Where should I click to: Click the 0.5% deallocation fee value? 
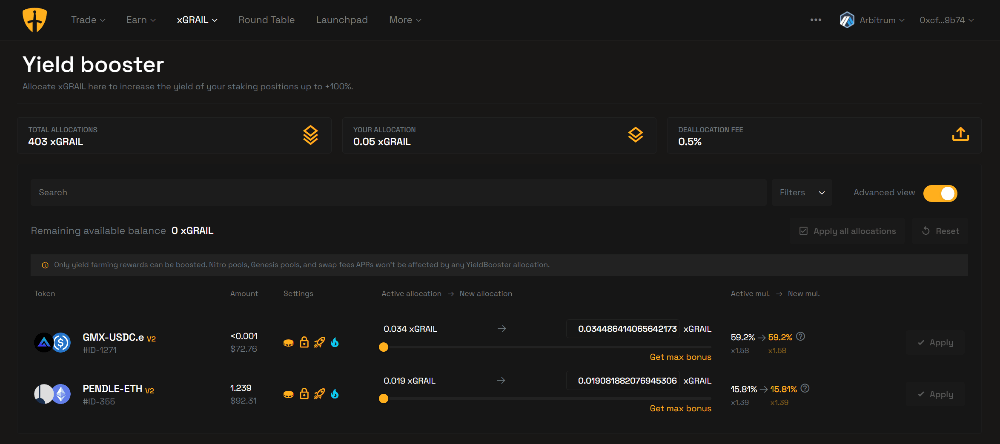pyautogui.click(x=689, y=142)
